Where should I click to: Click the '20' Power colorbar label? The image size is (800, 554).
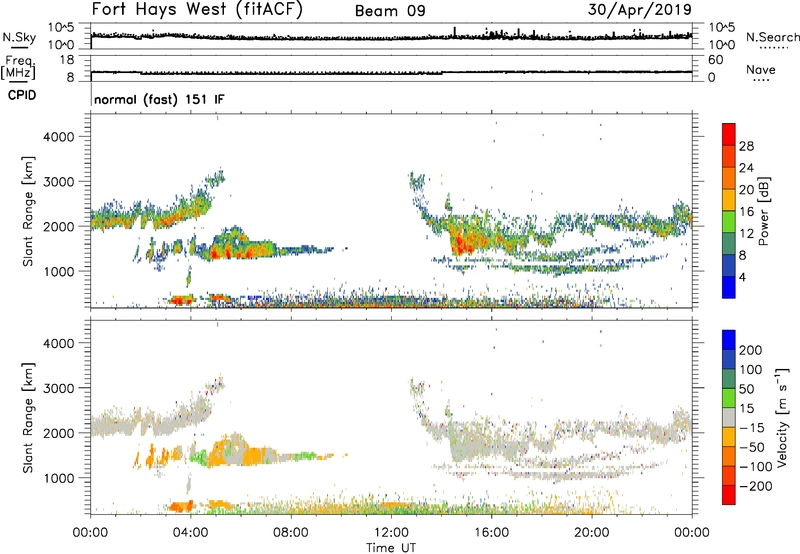pos(746,190)
